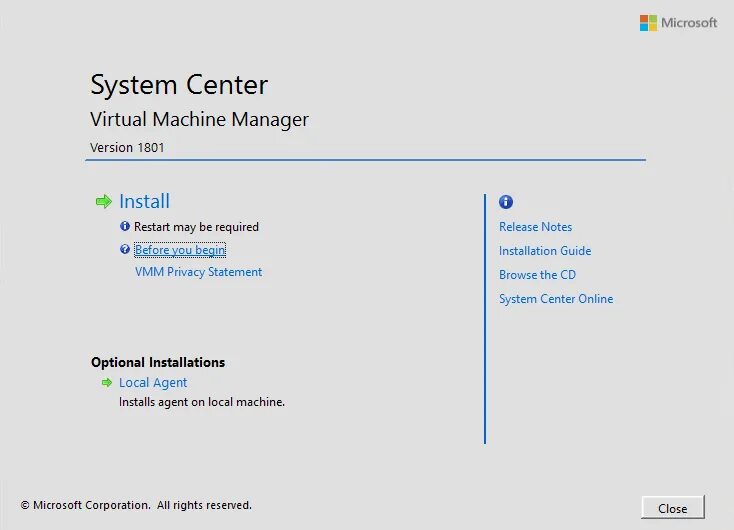Screen dimensions: 734x530
Task: Click the Close button
Action: [x=673, y=508]
